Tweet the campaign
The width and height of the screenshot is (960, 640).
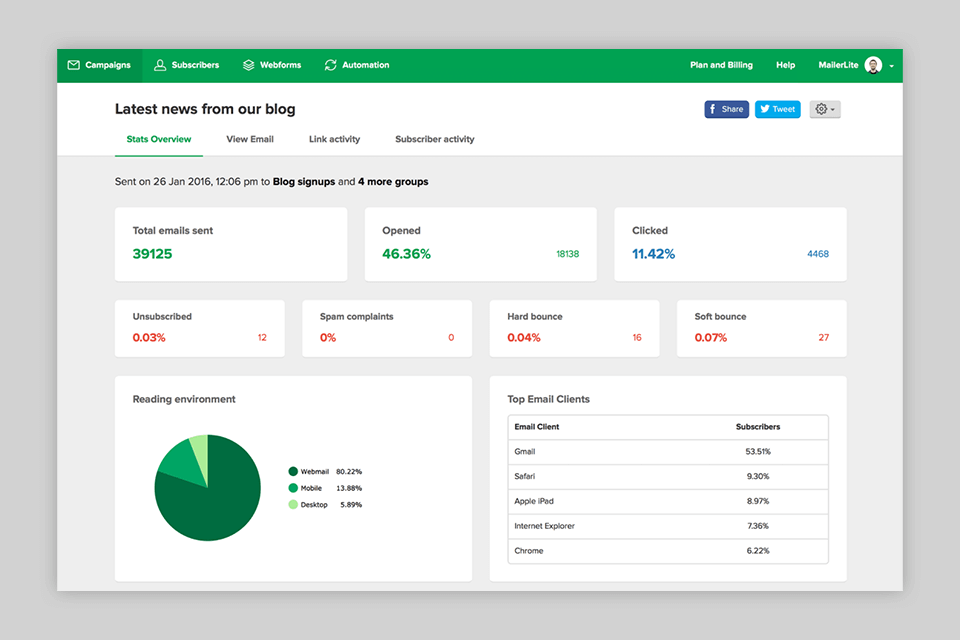coord(778,109)
